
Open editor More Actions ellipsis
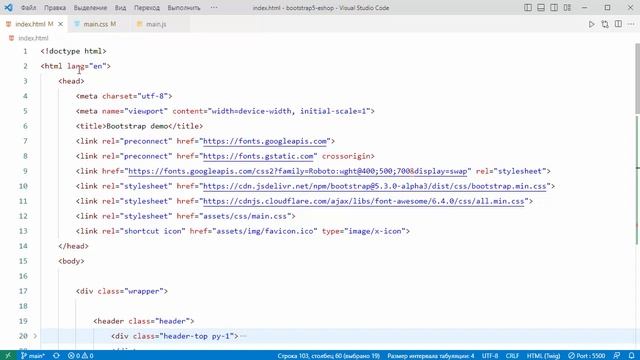point(631,24)
